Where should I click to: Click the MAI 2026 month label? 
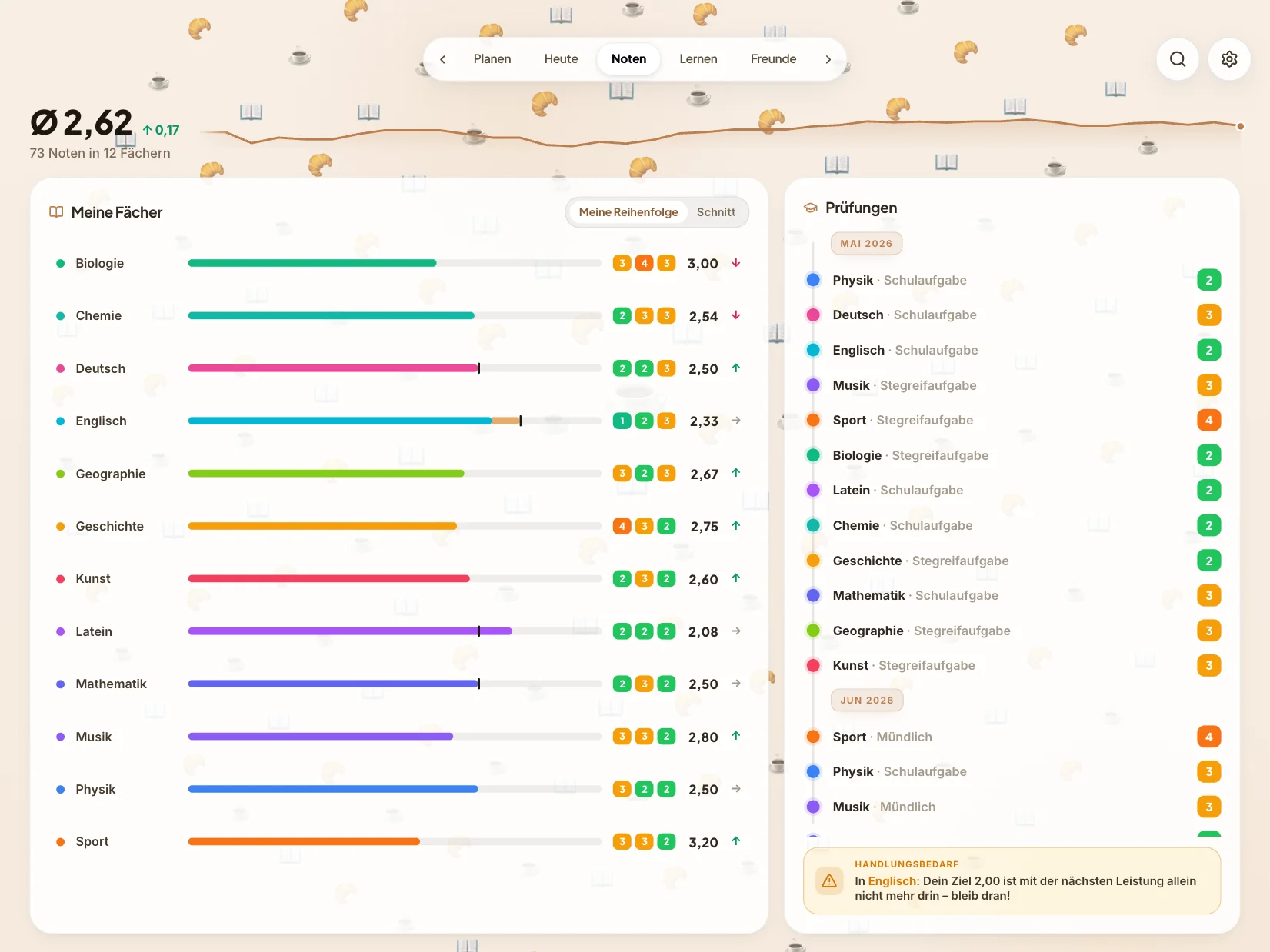point(866,244)
